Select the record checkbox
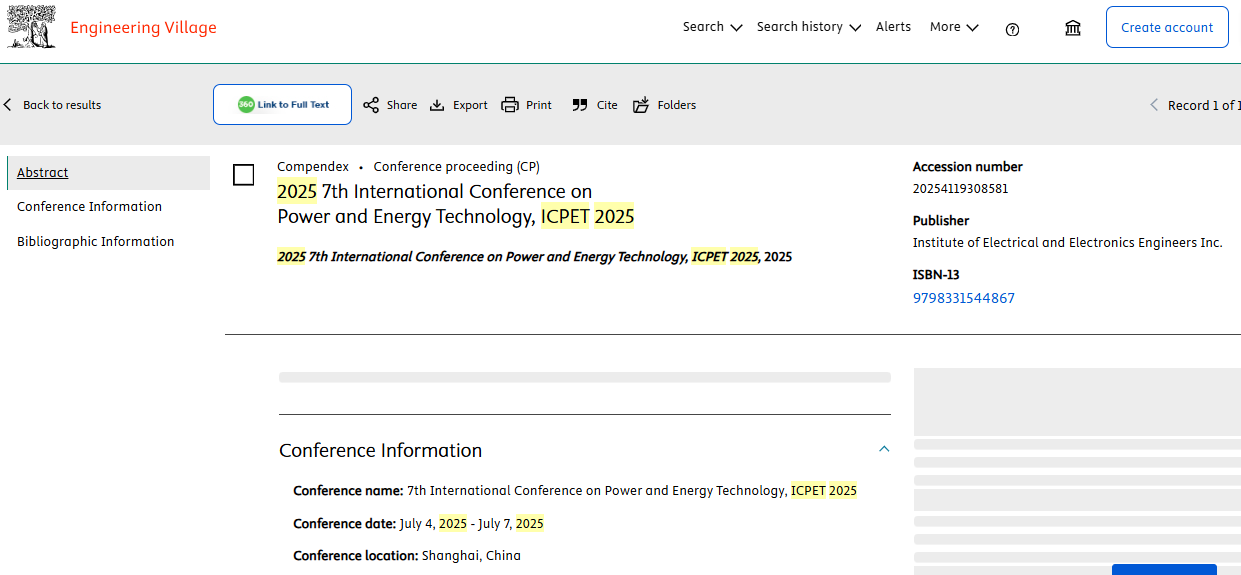The height and width of the screenshot is (575, 1241). pos(243,175)
